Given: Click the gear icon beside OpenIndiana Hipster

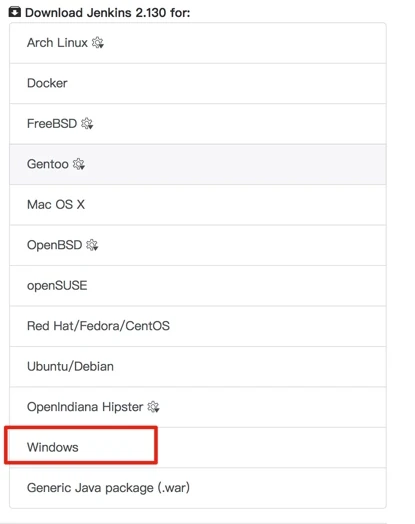Looking at the screenshot, I should (153, 407).
